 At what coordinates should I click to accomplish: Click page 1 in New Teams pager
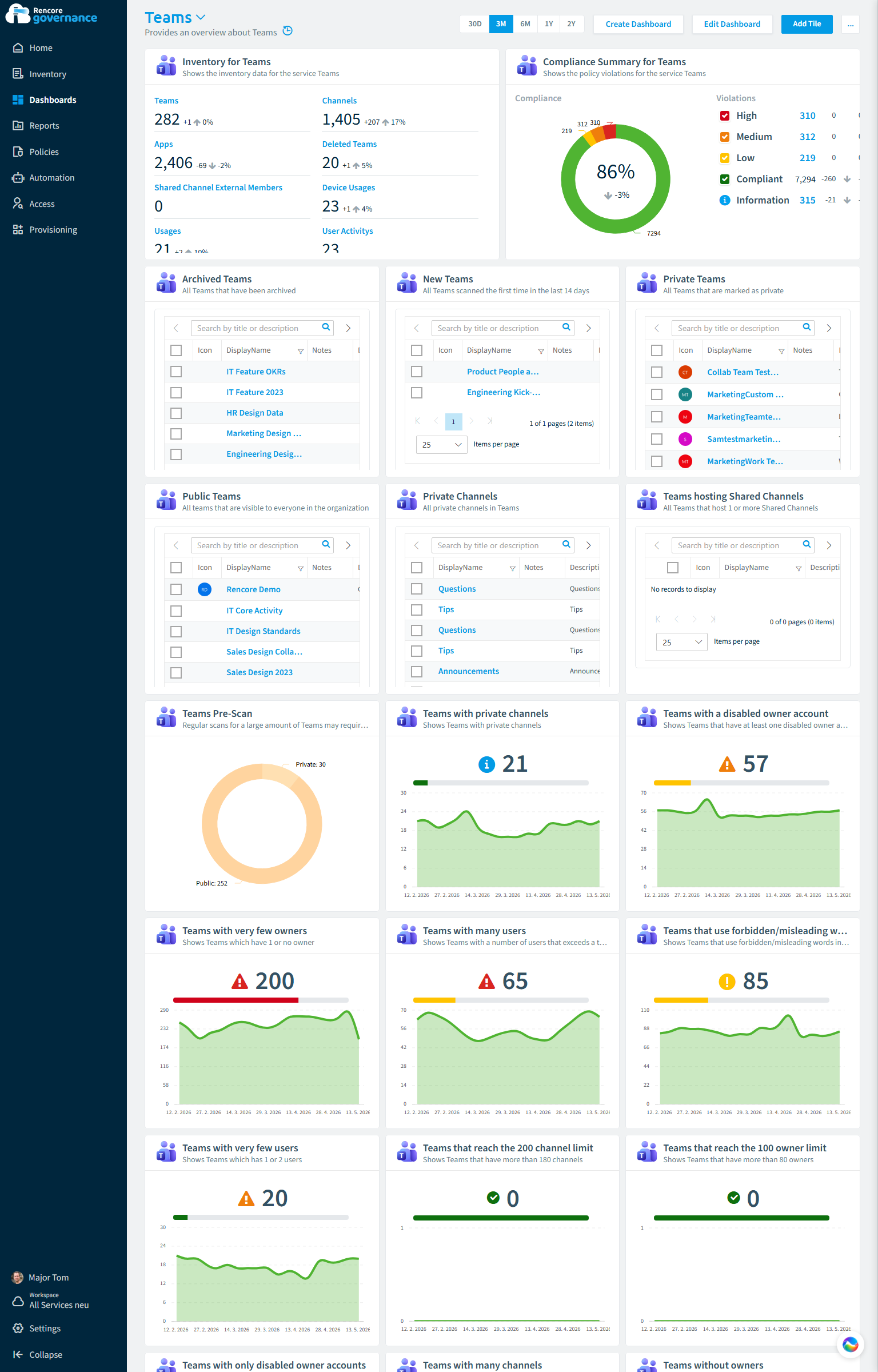[x=453, y=422]
